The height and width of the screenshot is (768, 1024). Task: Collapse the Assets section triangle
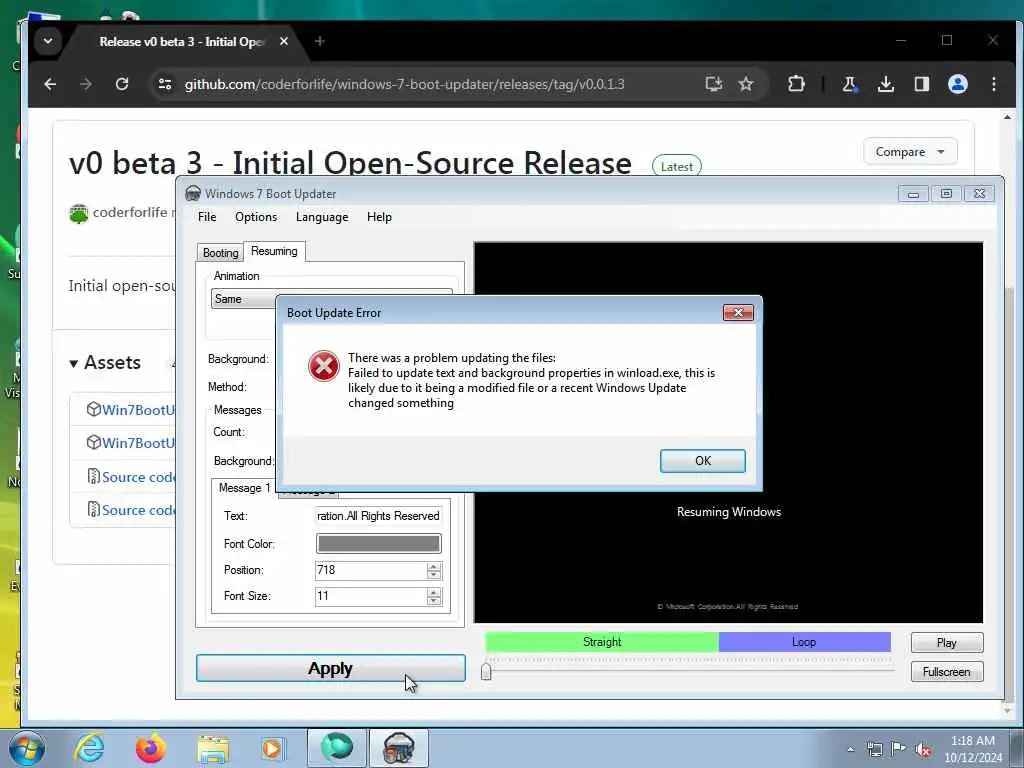(x=74, y=363)
